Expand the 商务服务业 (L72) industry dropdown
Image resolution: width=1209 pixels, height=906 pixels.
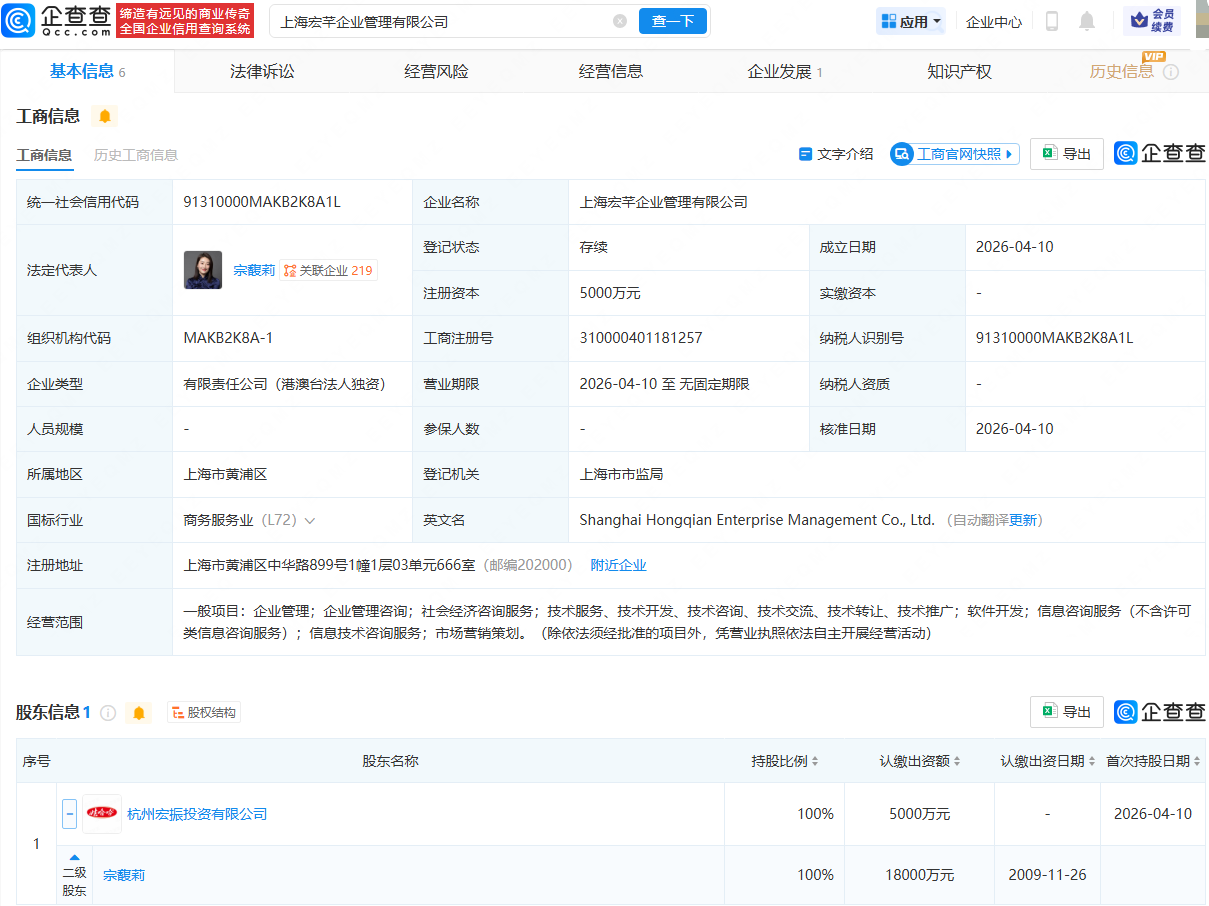coord(310,520)
